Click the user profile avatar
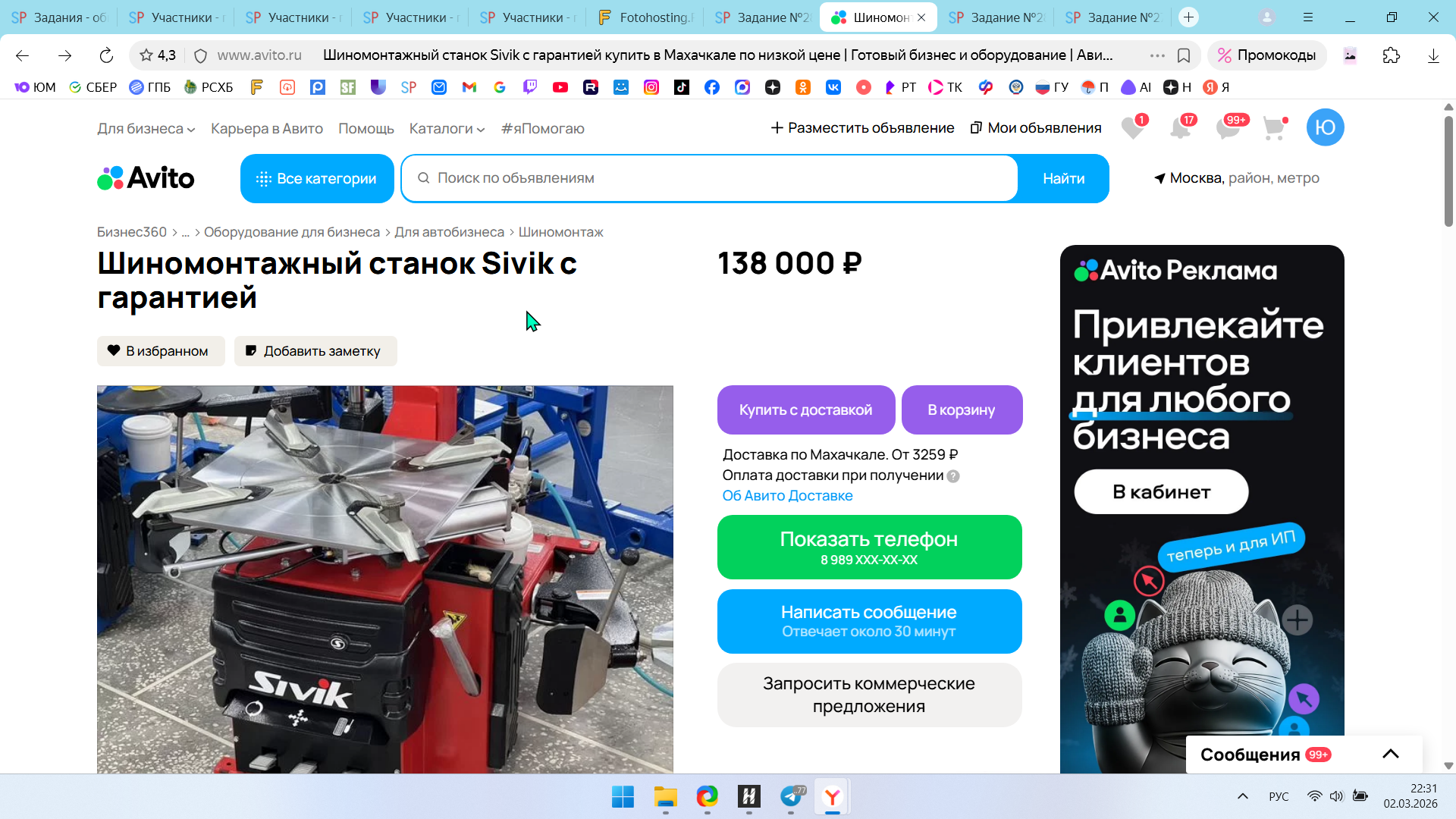 (x=1325, y=128)
